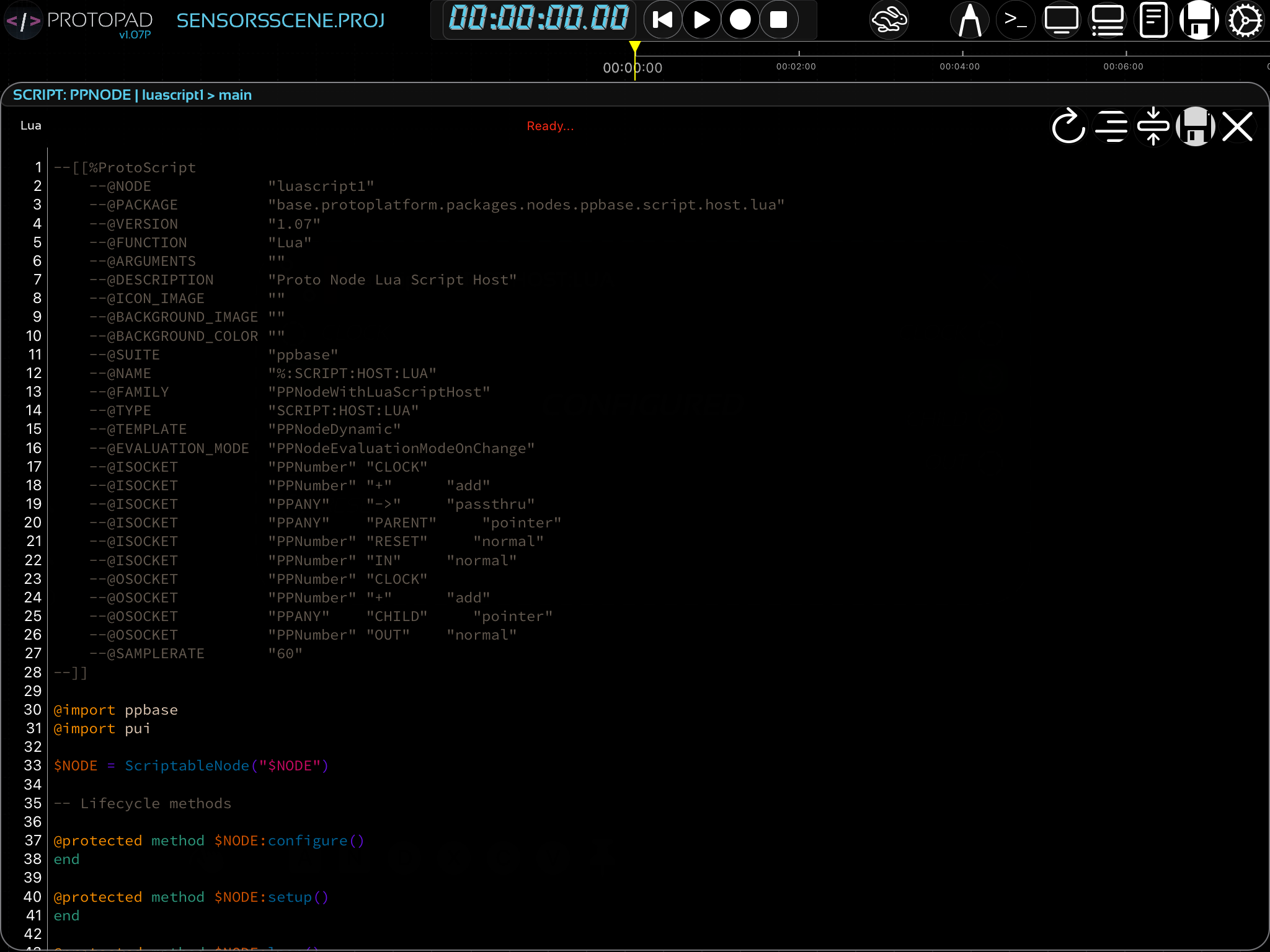Save project with top floppy disk icon
1270x952 pixels.
[1199, 20]
